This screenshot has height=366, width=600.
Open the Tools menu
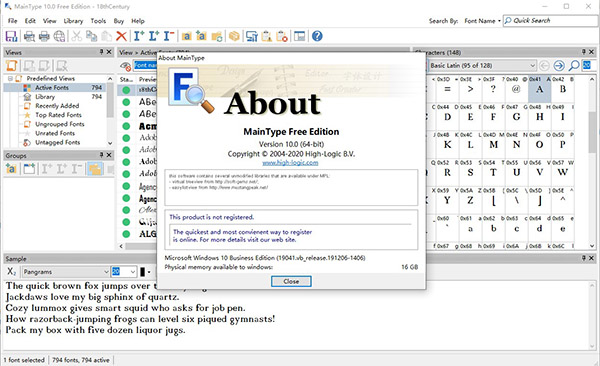tap(98, 21)
